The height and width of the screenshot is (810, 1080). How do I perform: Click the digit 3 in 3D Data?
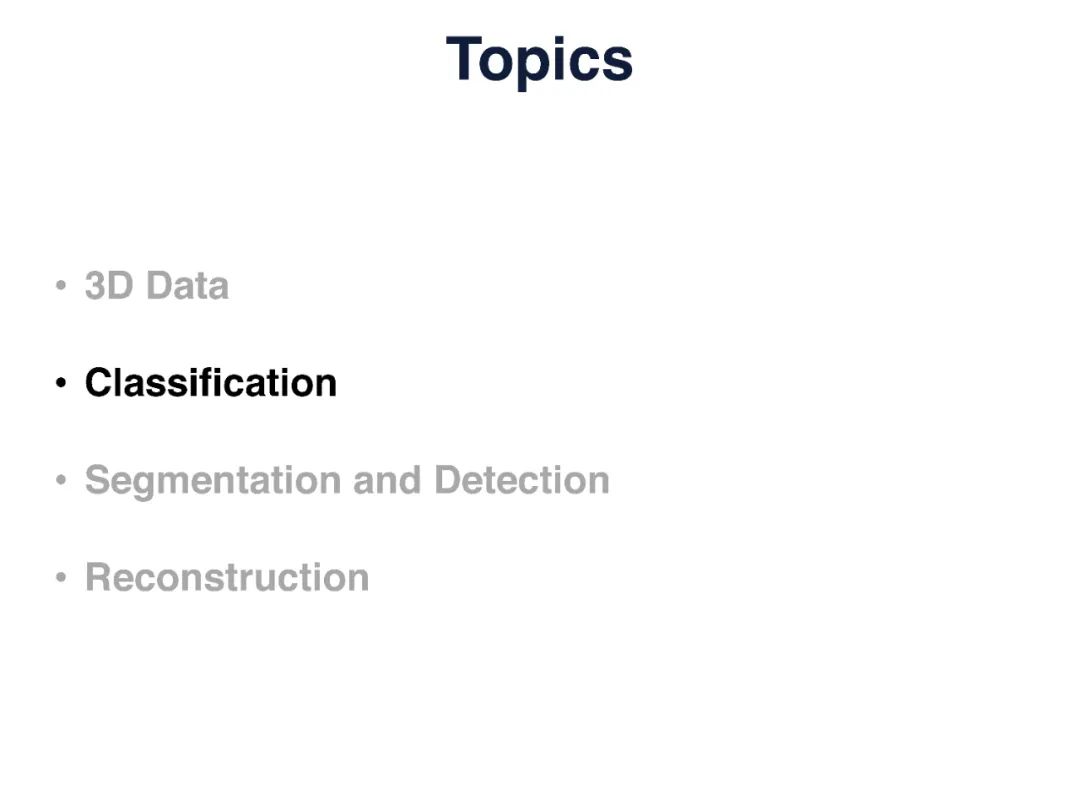[97, 286]
